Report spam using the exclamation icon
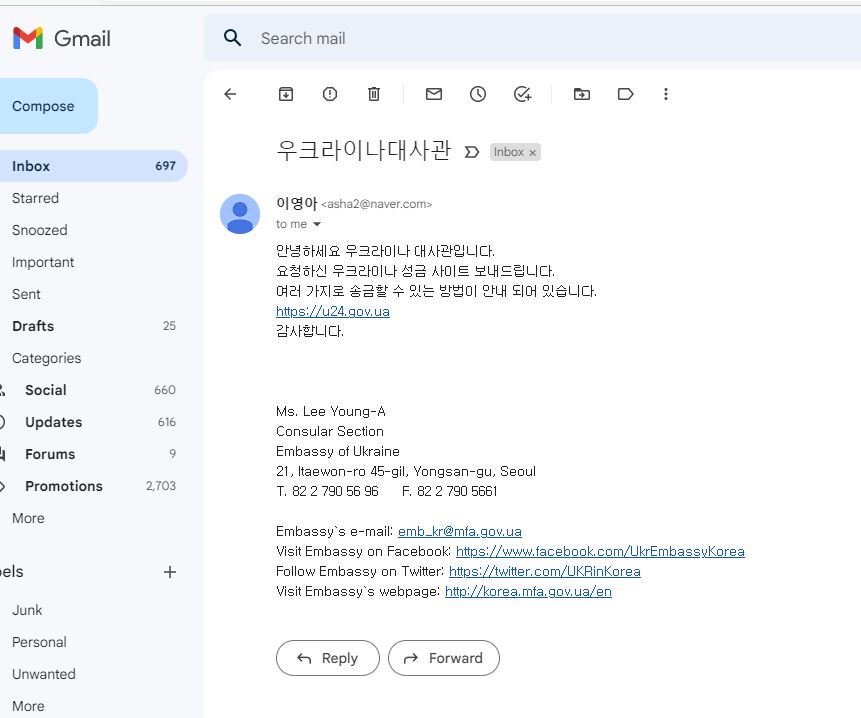 [330, 94]
